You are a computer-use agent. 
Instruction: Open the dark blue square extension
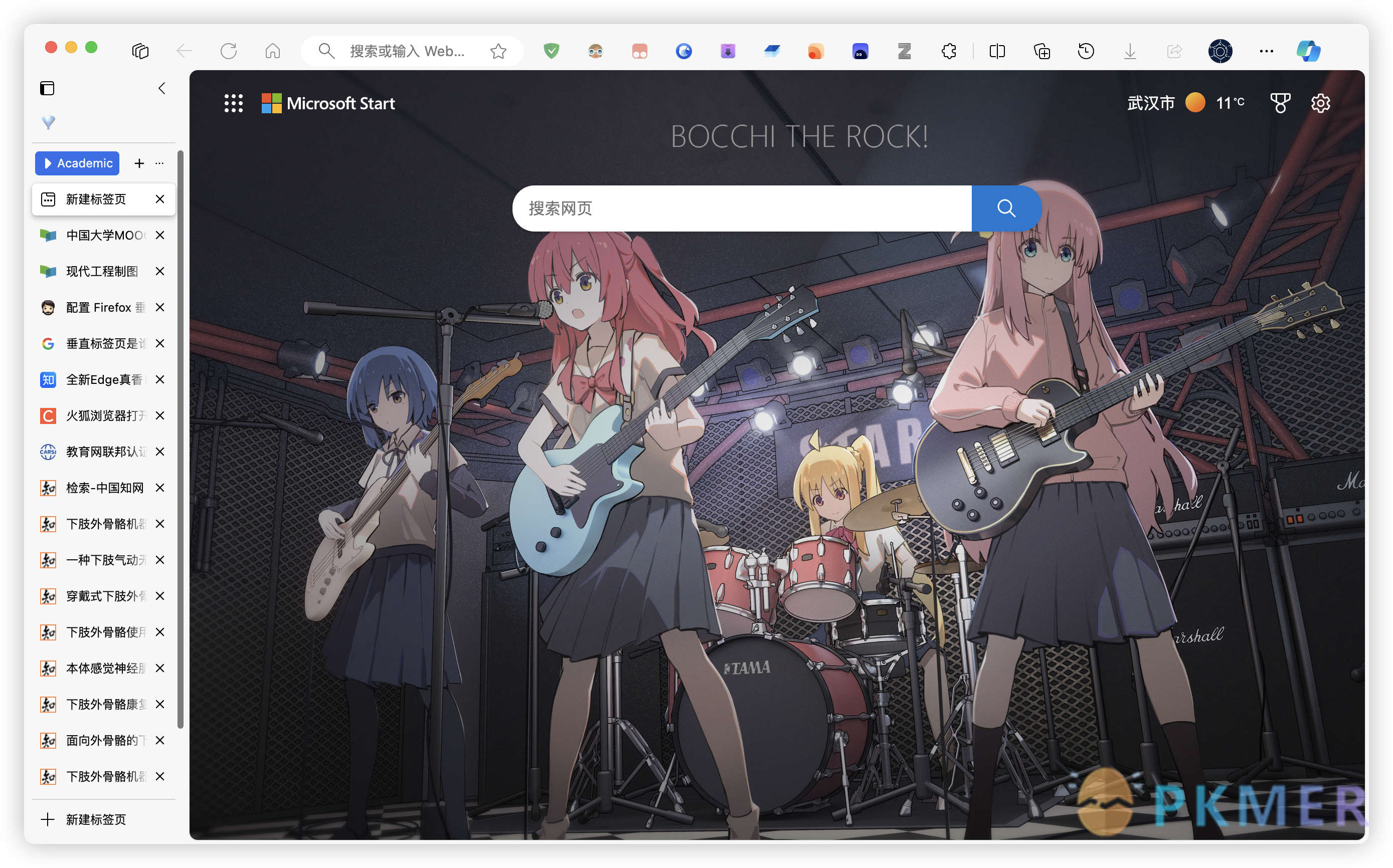(x=860, y=51)
